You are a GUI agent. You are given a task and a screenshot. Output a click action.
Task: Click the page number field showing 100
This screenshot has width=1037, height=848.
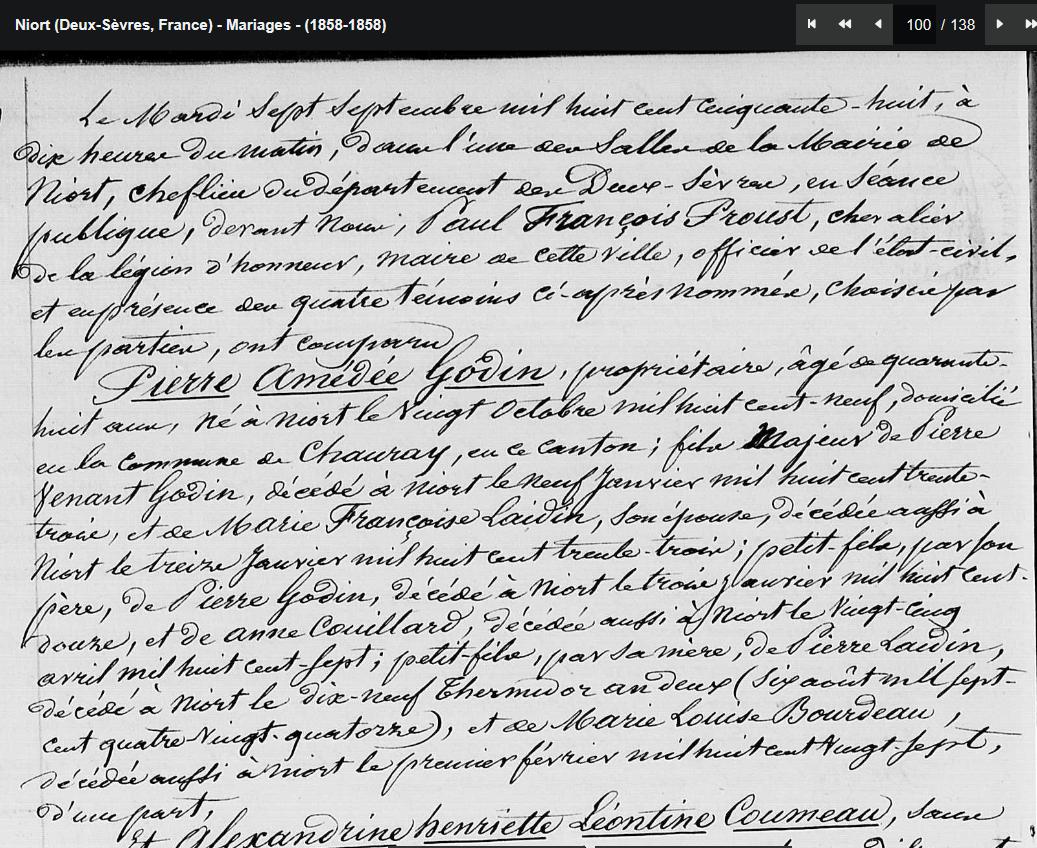point(917,25)
